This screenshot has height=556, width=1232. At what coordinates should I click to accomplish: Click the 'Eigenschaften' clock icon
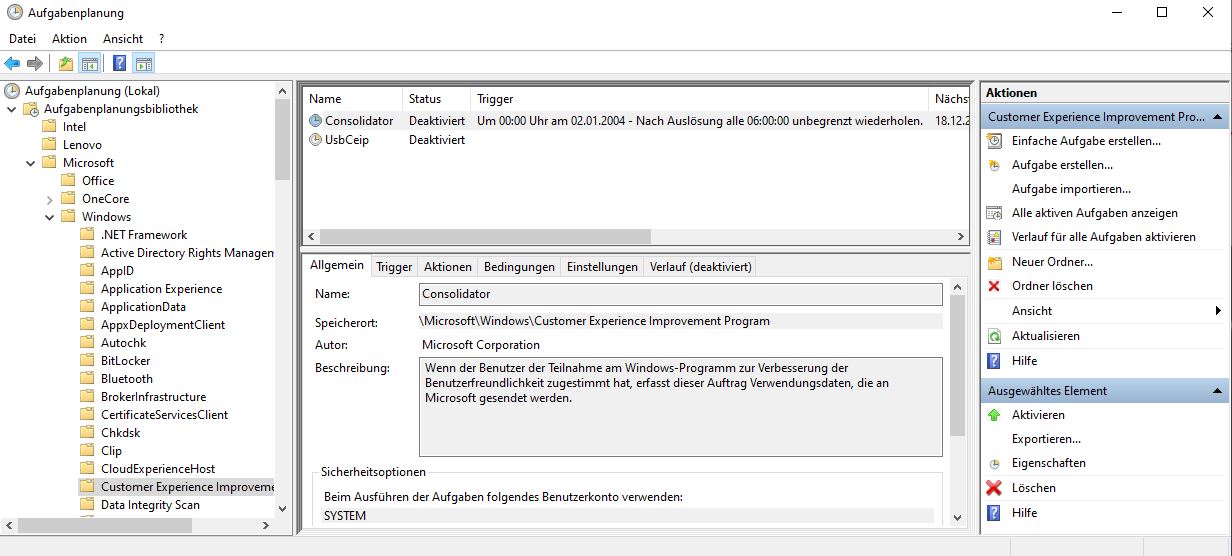(x=994, y=464)
